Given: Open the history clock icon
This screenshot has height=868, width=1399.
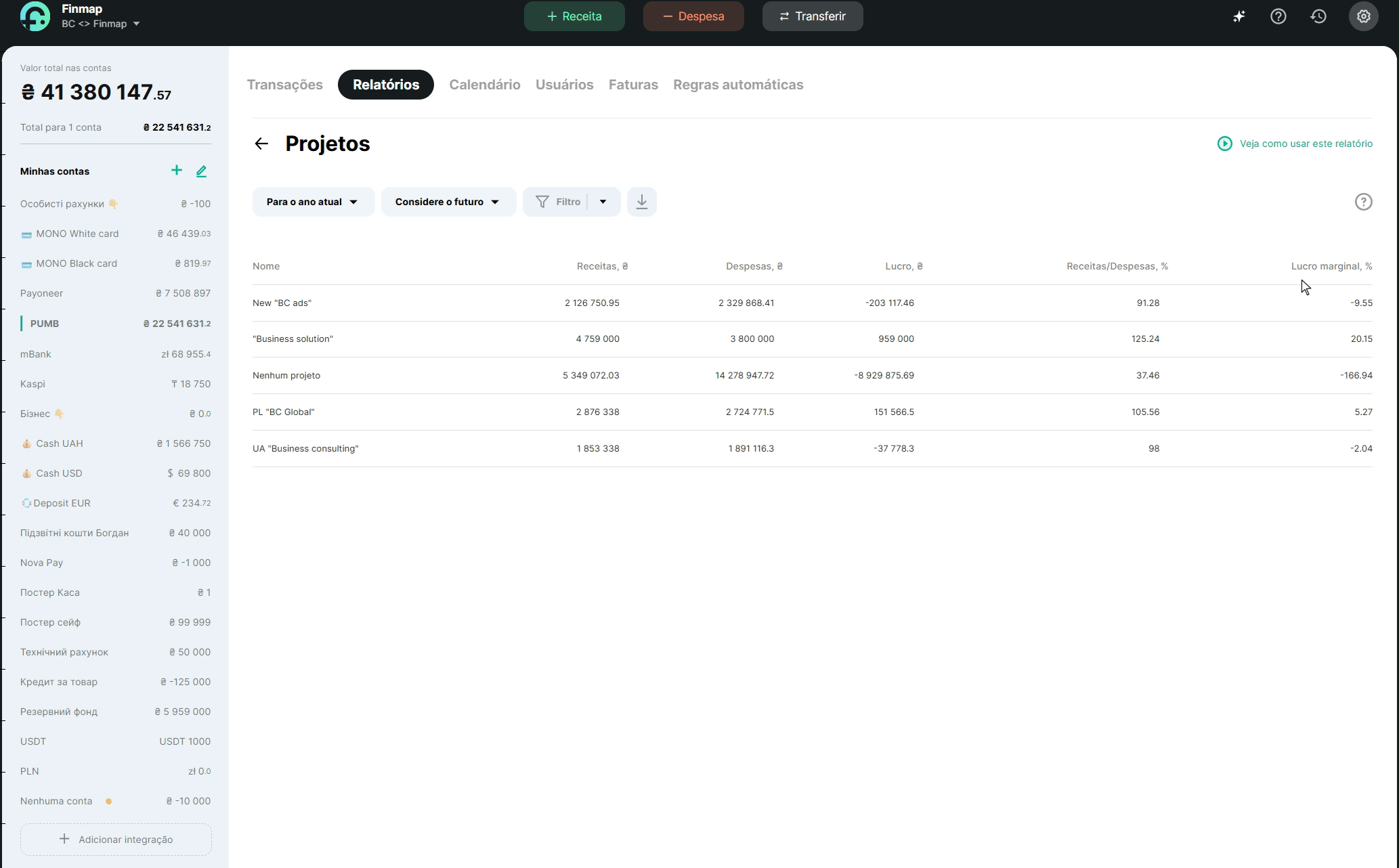Looking at the screenshot, I should tap(1318, 16).
